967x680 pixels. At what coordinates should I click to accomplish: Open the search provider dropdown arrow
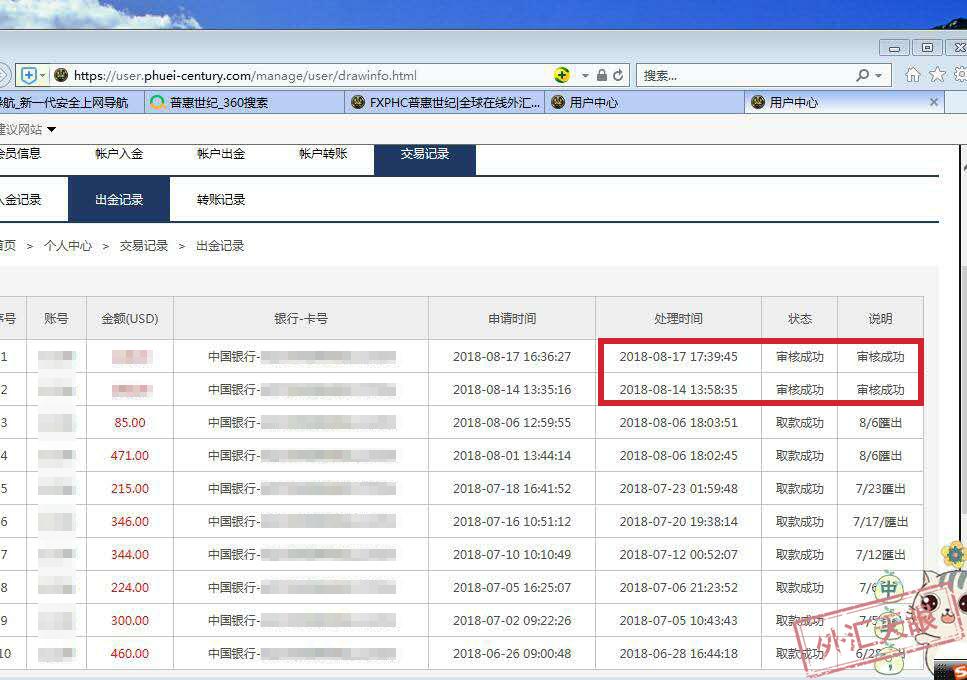[x=877, y=75]
